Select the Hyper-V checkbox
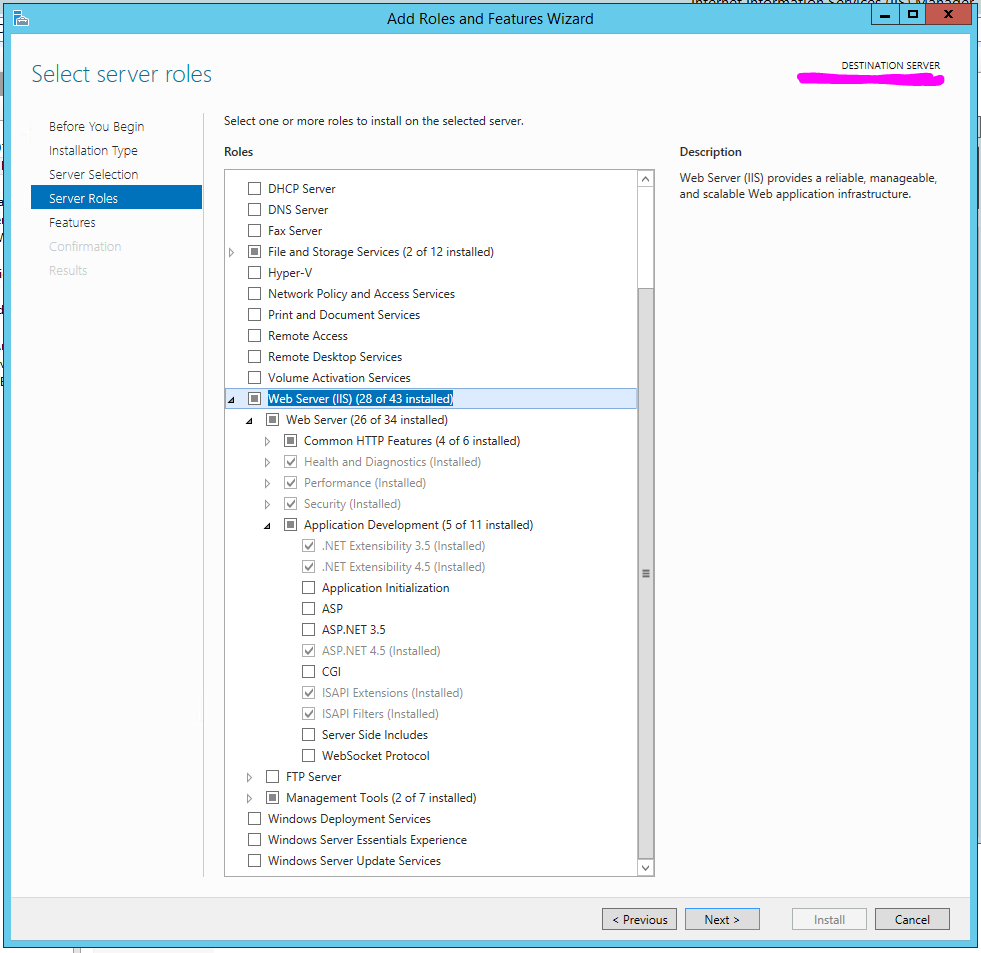 pos(255,273)
